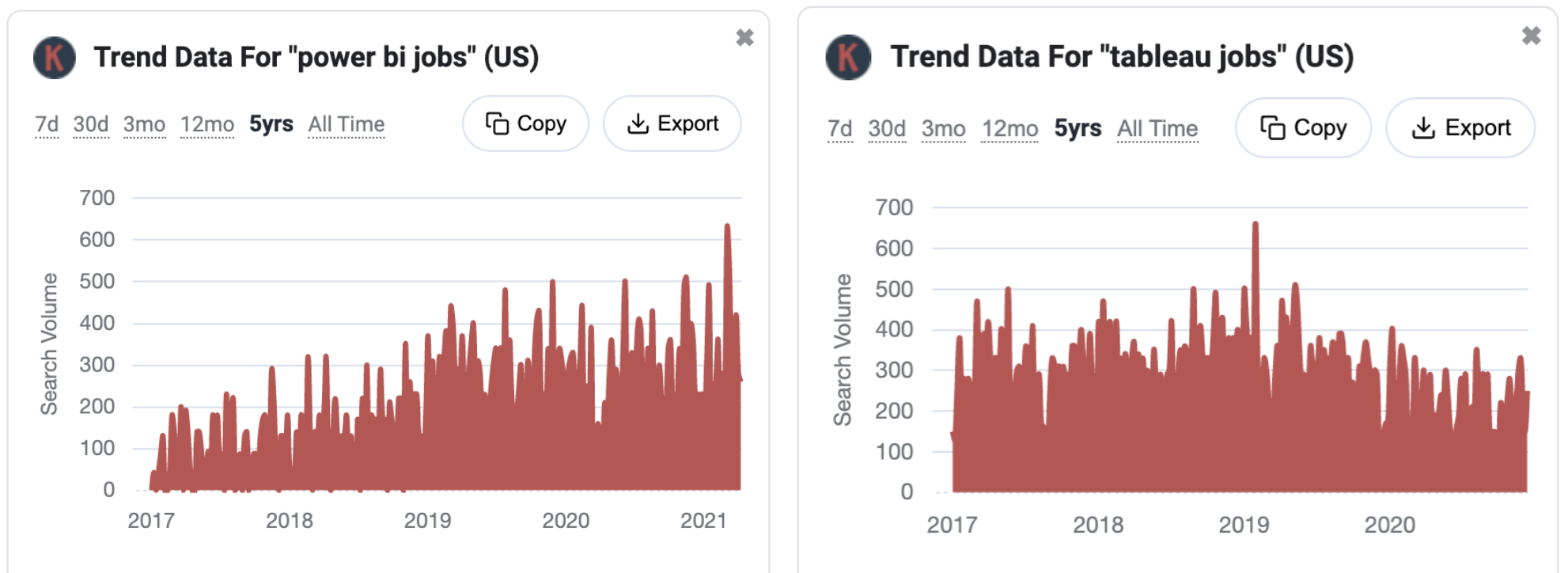Select 5yrs range for power bi jobs
This screenshot has height=573, width=1568.
[271, 124]
